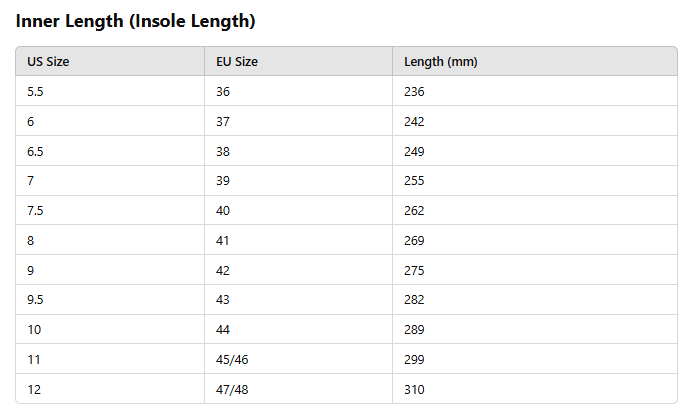Click the 275 length value
The width and height of the screenshot is (688, 413).
pyautogui.click(x=414, y=271)
